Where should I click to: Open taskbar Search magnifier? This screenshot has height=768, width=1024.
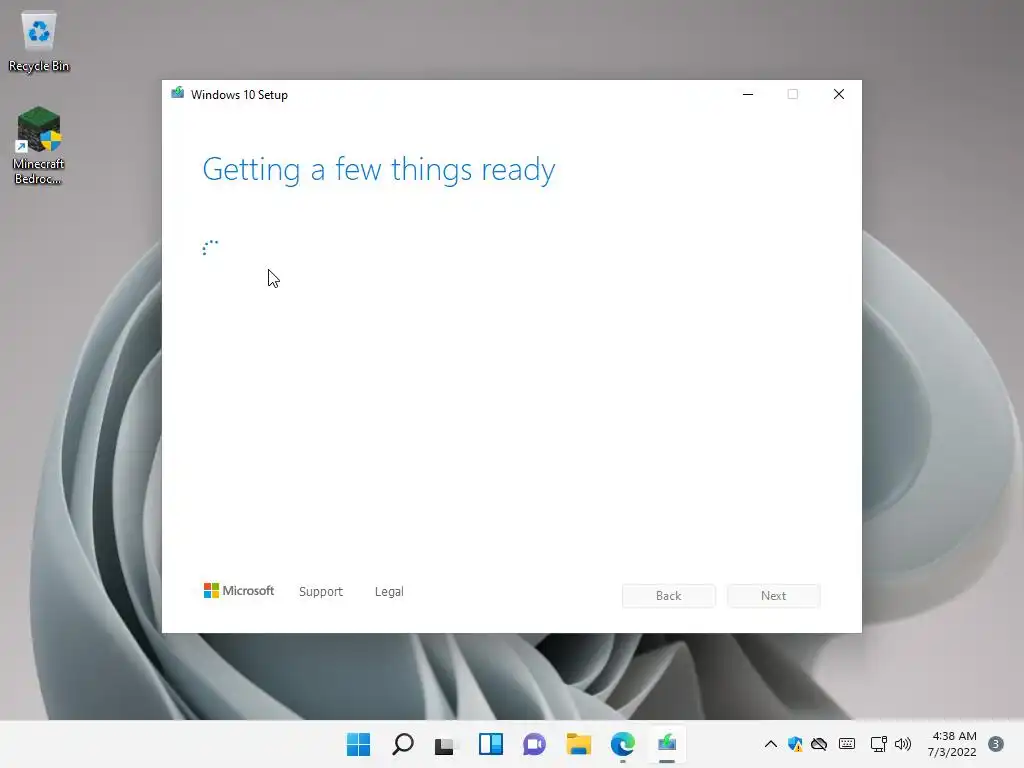[x=402, y=744]
